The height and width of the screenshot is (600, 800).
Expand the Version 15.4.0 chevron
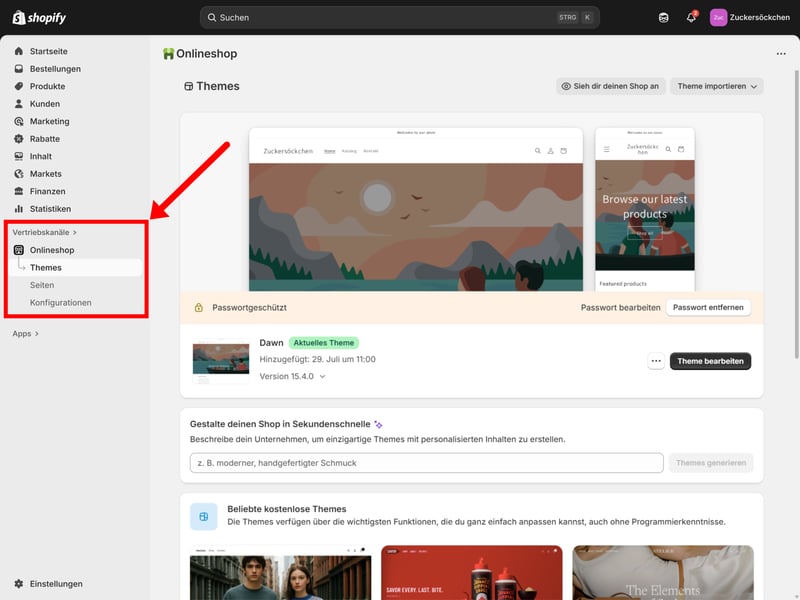coord(322,377)
